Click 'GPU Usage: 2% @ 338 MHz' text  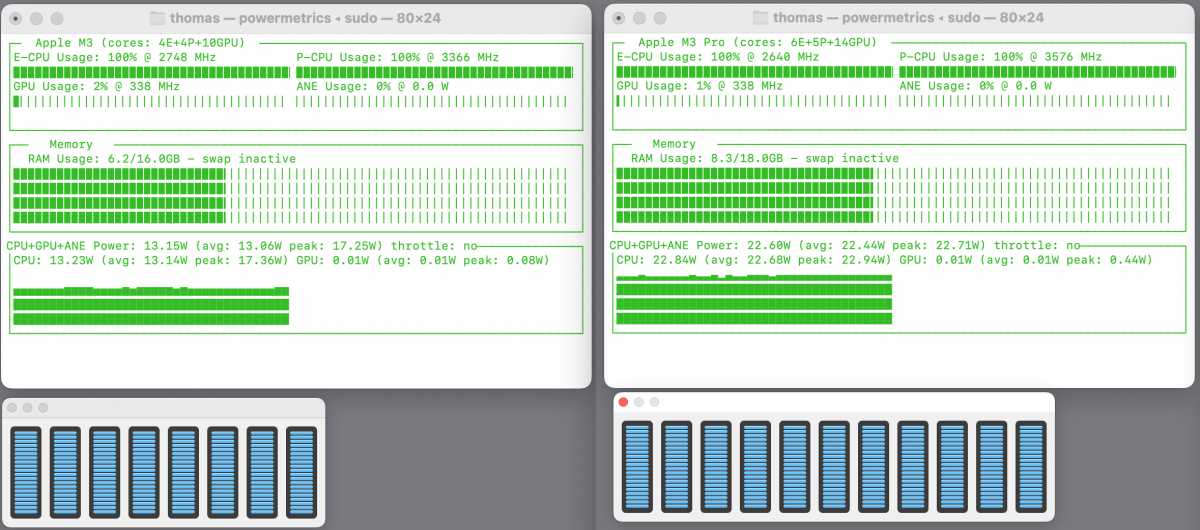97,86
